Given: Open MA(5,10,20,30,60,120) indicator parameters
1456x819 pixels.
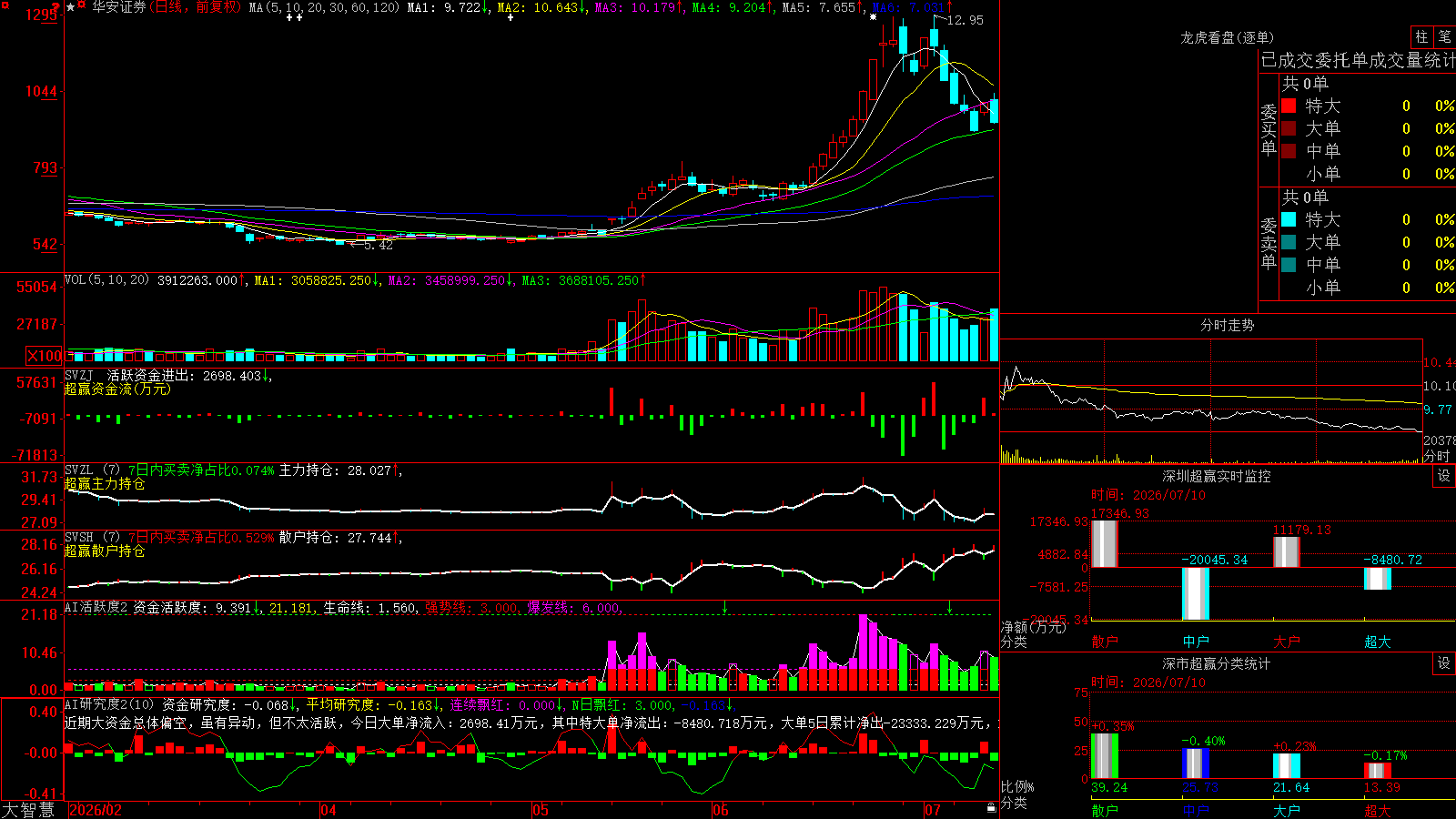Looking at the screenshot, I should pyautogui.click(x=325, y=7).
